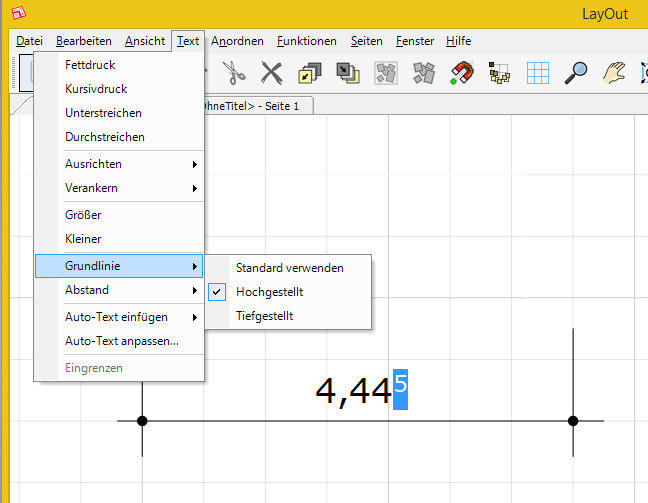Select the hand Pan tool
This screenshot has height=503, width=648.
tap(613, 72)
